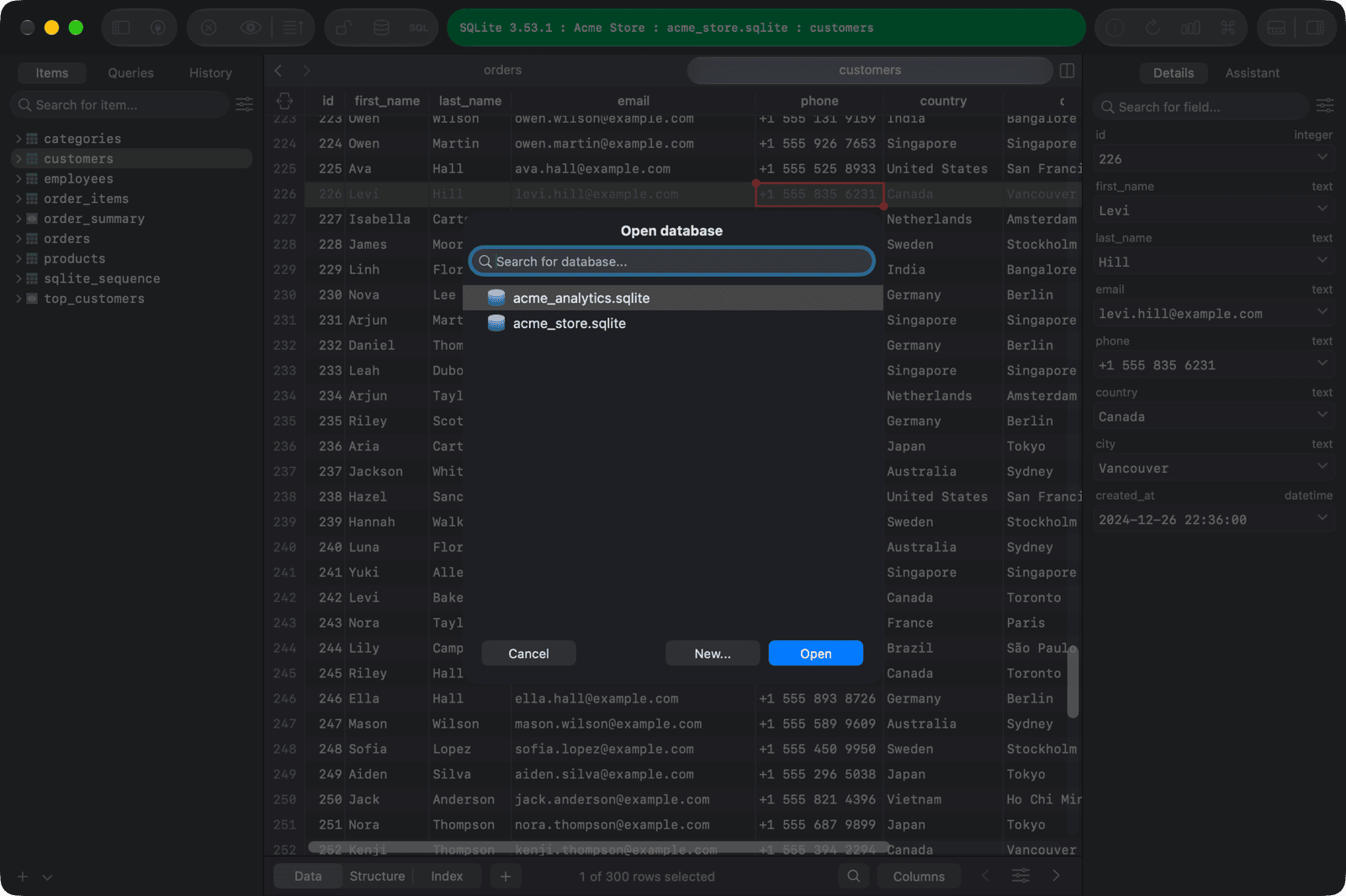Click the warning exclamation toolbar icon
Image resolution: width=1346 pixels, height=896 pixels.
pos(1115,28)
